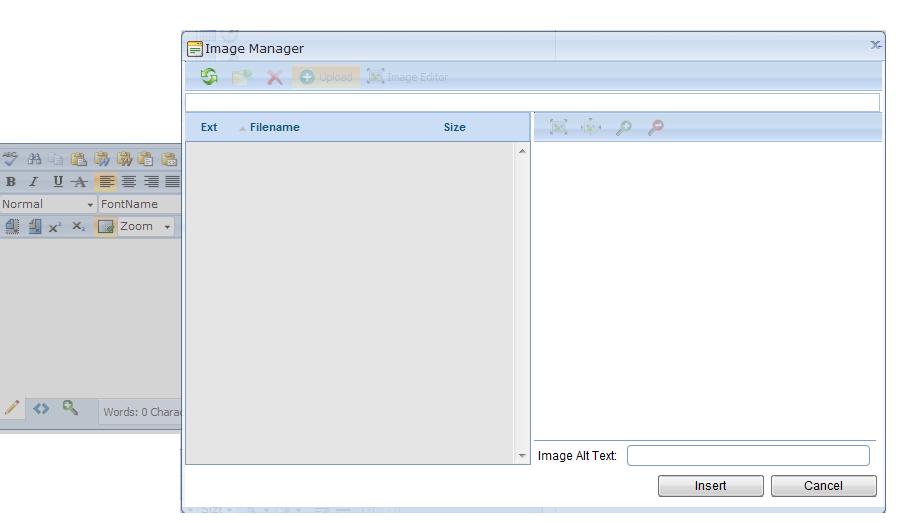Screen dimensions: 905x523
Task: Close the Image Manager dialog
Action: coord(875,44)
